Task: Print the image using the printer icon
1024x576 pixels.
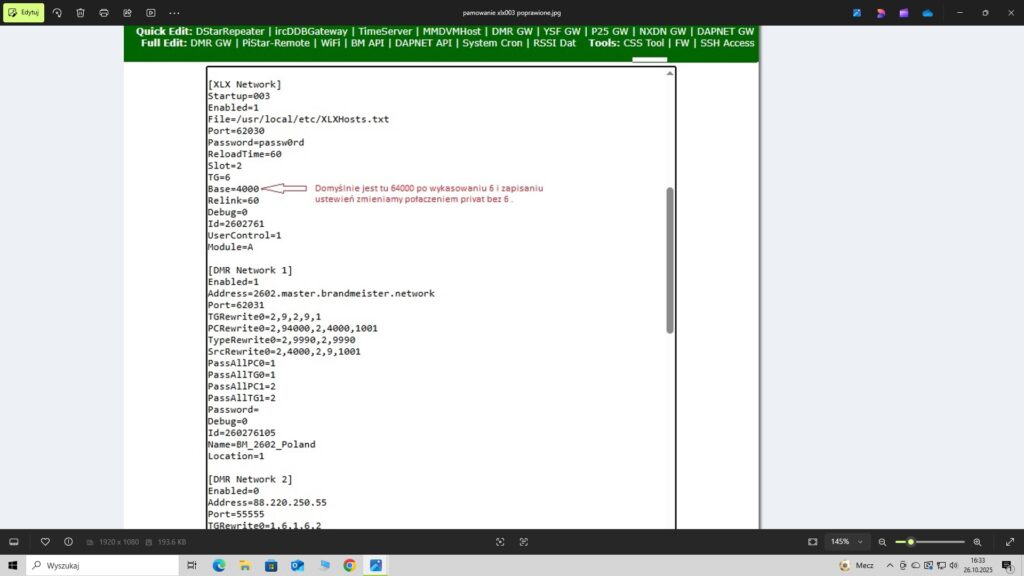Action: 104,13
